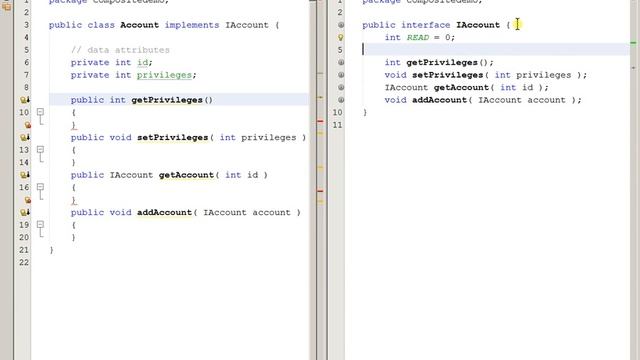
Task: Click addAccount method name in Account
Action: [164, 213]
